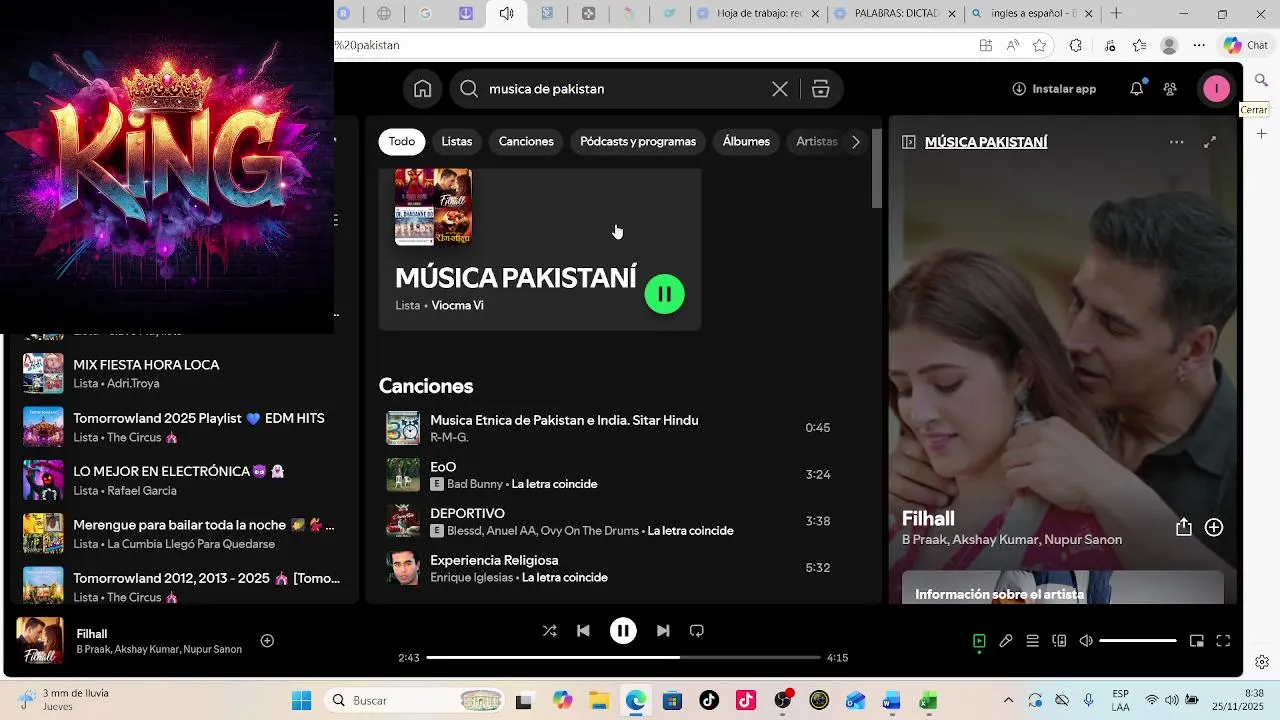Toggle the Now Playing view button

coord(979,641)
